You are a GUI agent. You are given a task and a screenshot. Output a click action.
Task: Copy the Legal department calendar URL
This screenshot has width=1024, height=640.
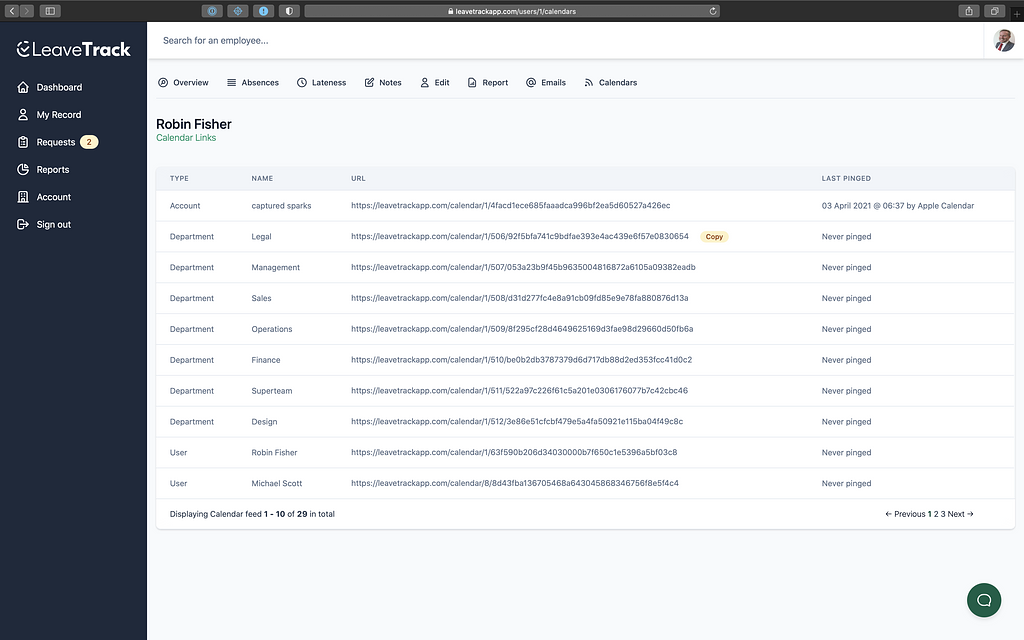[x=714, y=236]
